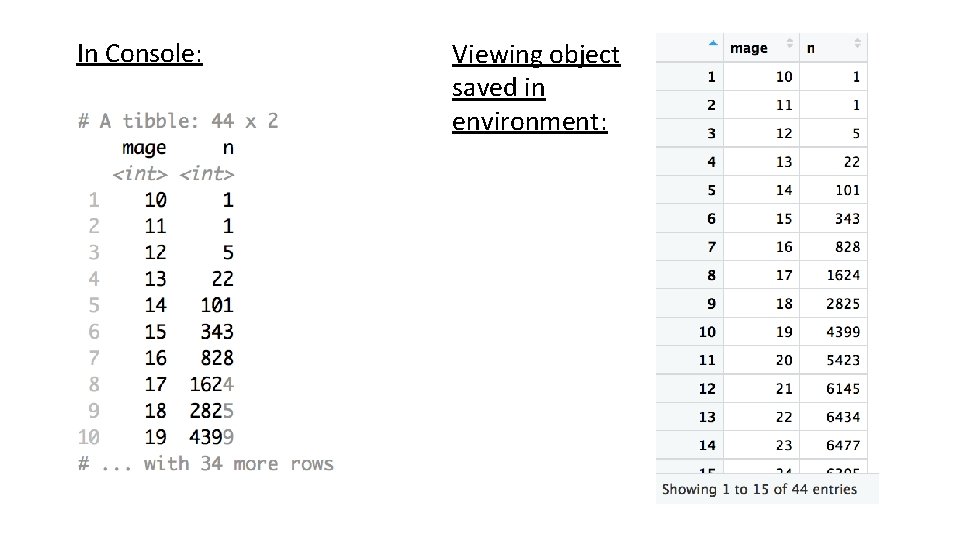Click the 'Viewing object saved in environment:' heading
960x540 pixels.
(x=536, y=88)
